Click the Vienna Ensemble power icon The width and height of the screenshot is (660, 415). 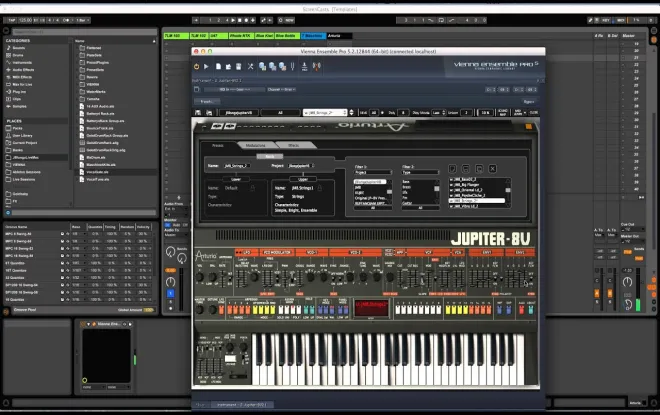click(197, 67)
